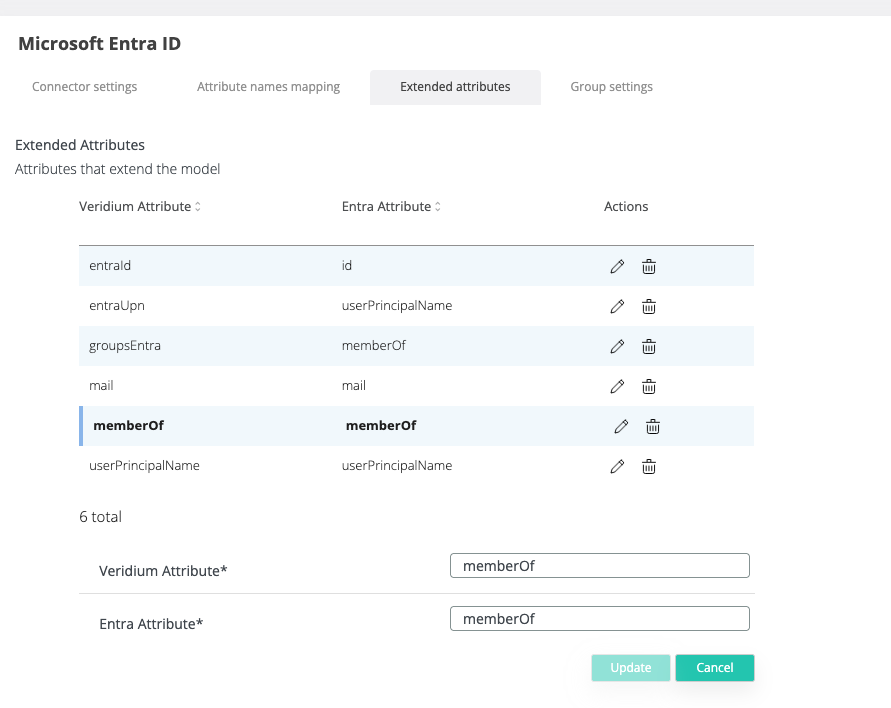Image resolution: width=891 pixels, height=708 pixels.
Task: Select the Extended attributes tab
Action: [455, 87]
